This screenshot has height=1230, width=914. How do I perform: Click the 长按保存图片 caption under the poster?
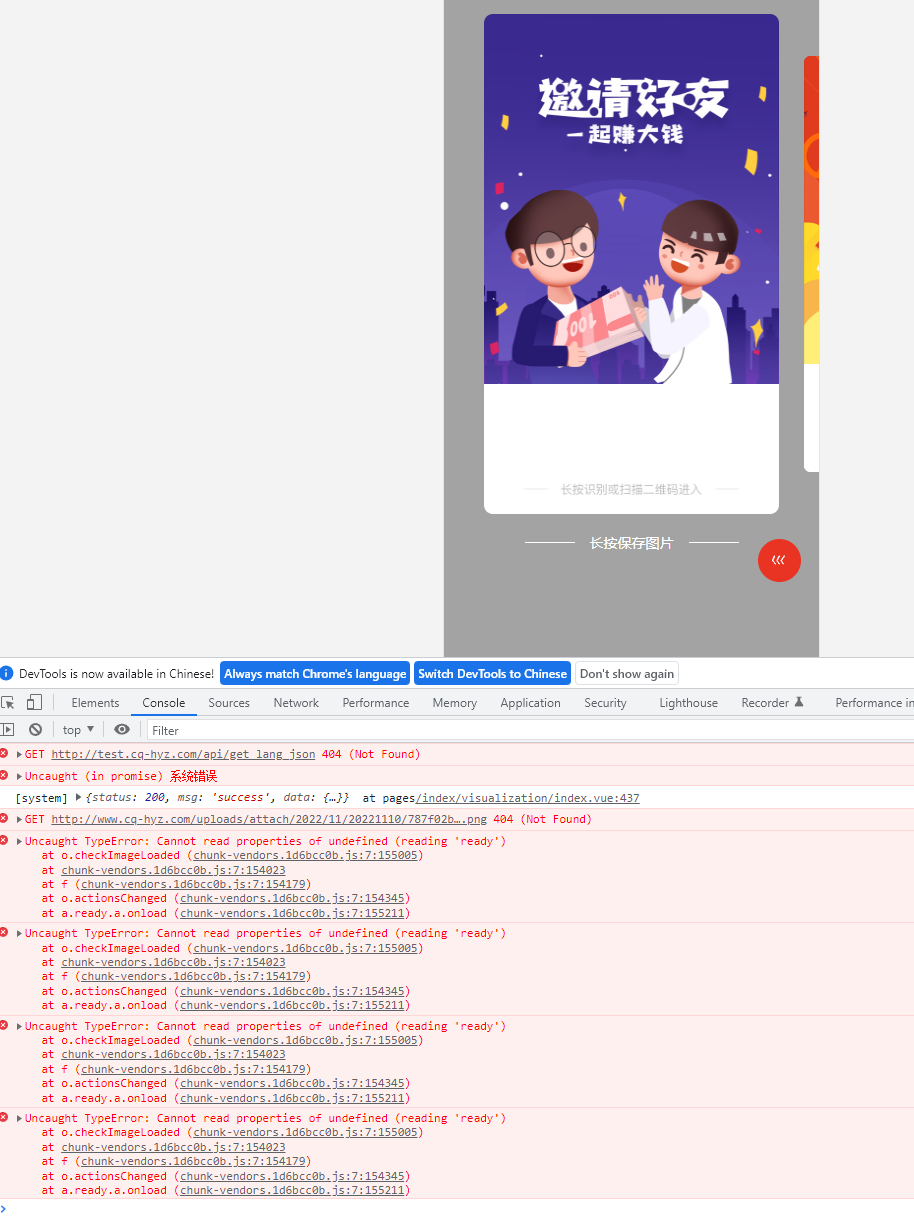coord(631,543)
